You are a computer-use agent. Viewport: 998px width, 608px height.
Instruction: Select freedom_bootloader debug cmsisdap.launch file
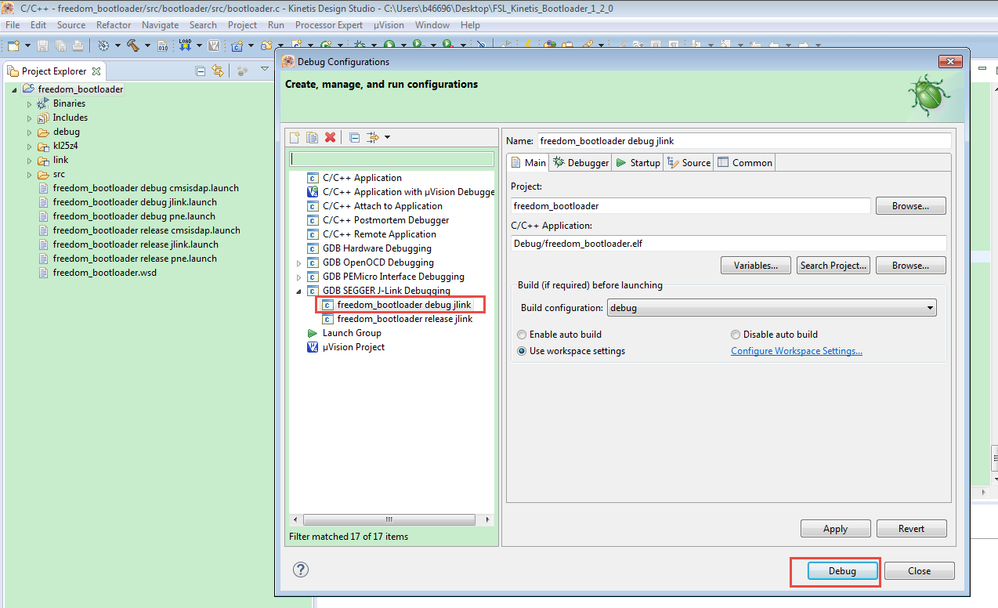tap(146, 188)
